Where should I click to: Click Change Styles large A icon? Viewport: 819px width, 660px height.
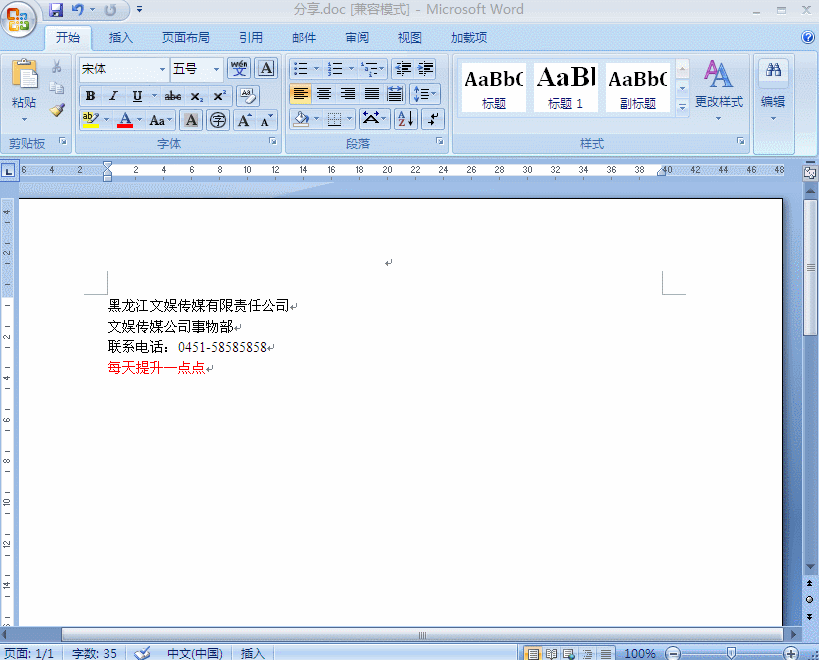tap(718, 74)
